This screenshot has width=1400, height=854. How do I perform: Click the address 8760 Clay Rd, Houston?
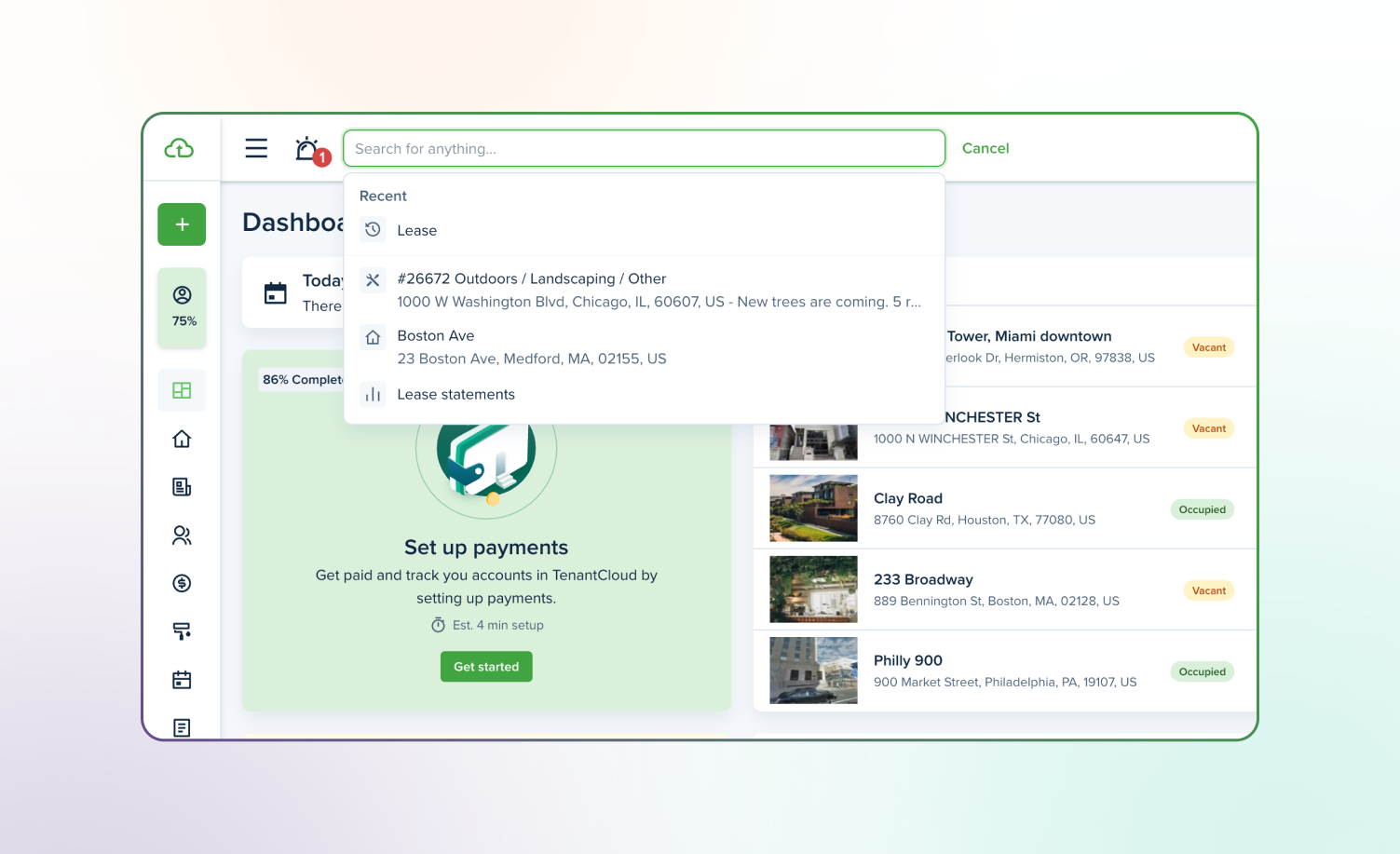[985, 520]
